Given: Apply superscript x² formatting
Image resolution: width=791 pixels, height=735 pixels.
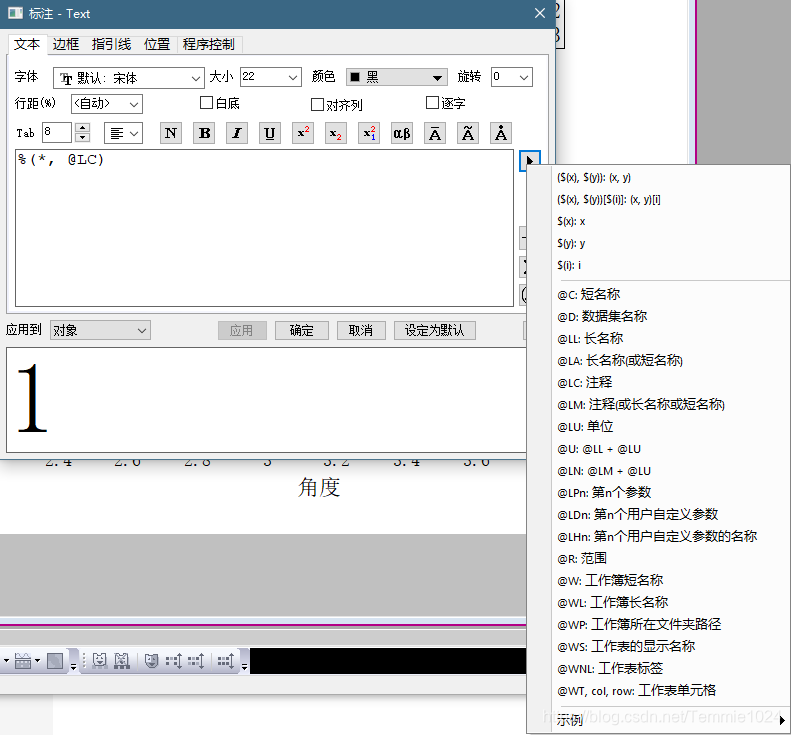Looking at the screenshot, I should [x=303, y=133].
